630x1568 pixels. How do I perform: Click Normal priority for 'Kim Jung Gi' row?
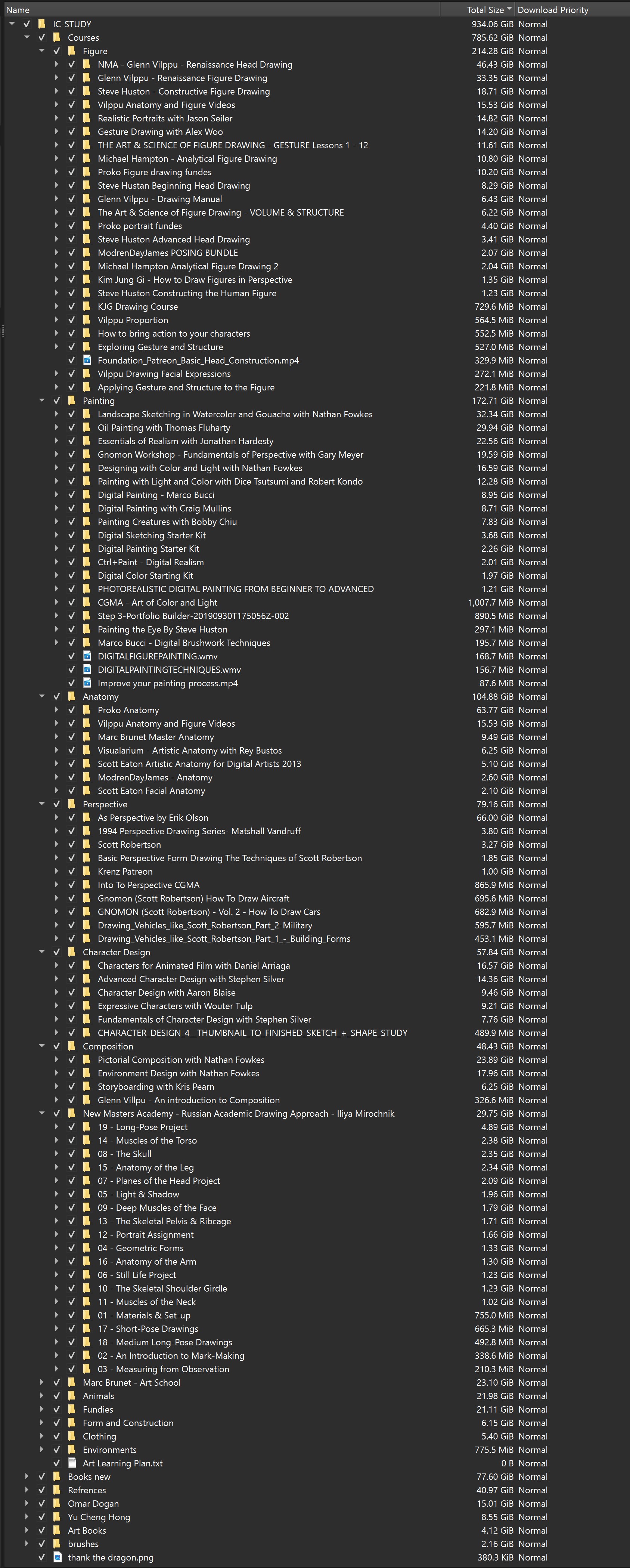533,279
